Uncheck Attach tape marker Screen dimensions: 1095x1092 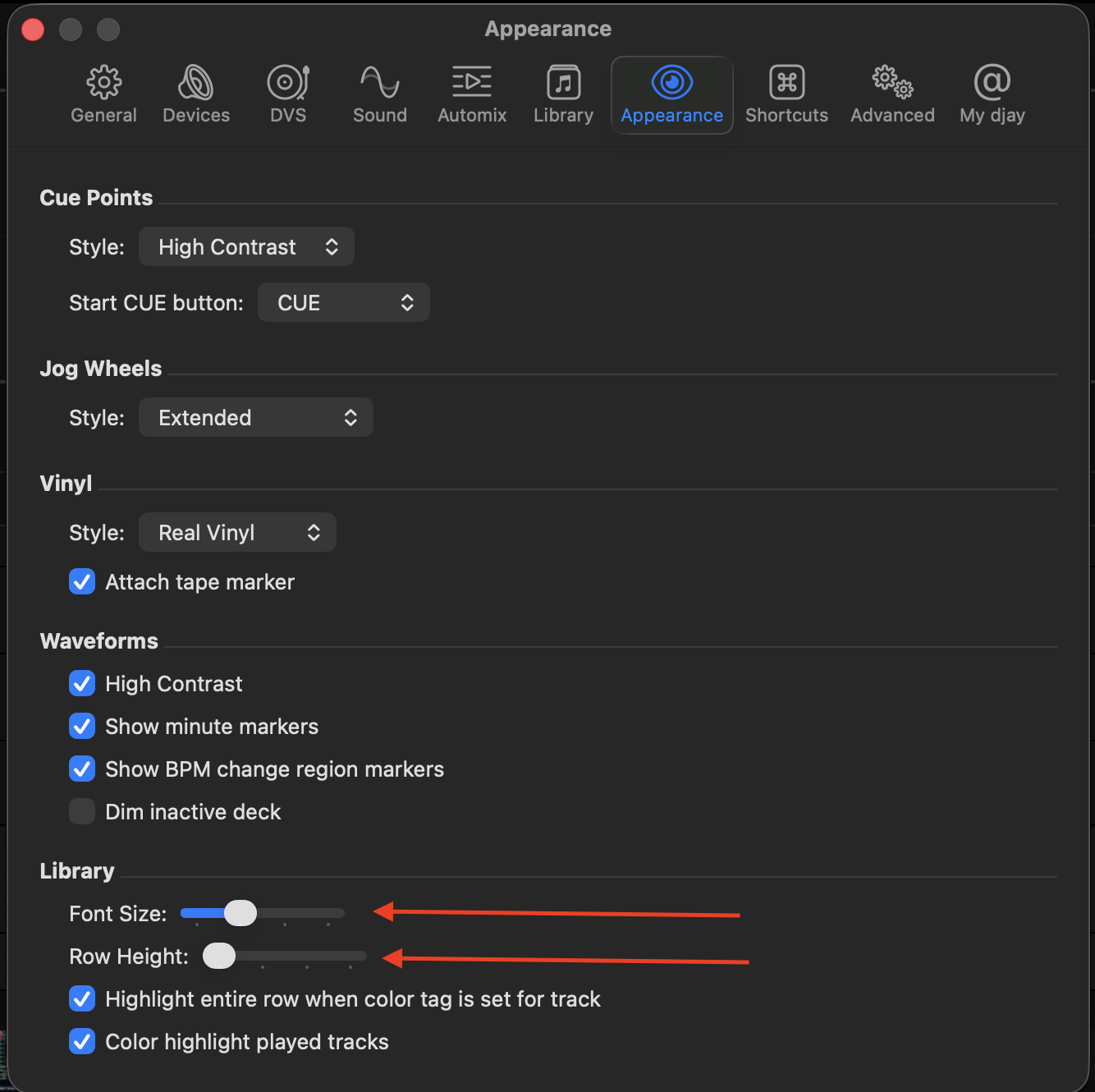tap(82, 582)
